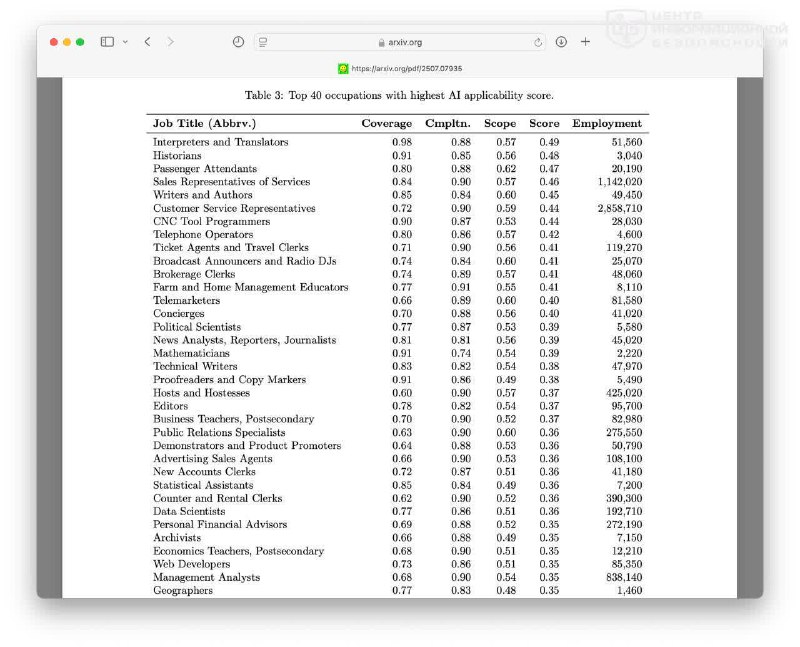Click the 'Coverage' column header
Image resolution: width=800 pixels, height=647 pixels.
(x=387, y=123)
